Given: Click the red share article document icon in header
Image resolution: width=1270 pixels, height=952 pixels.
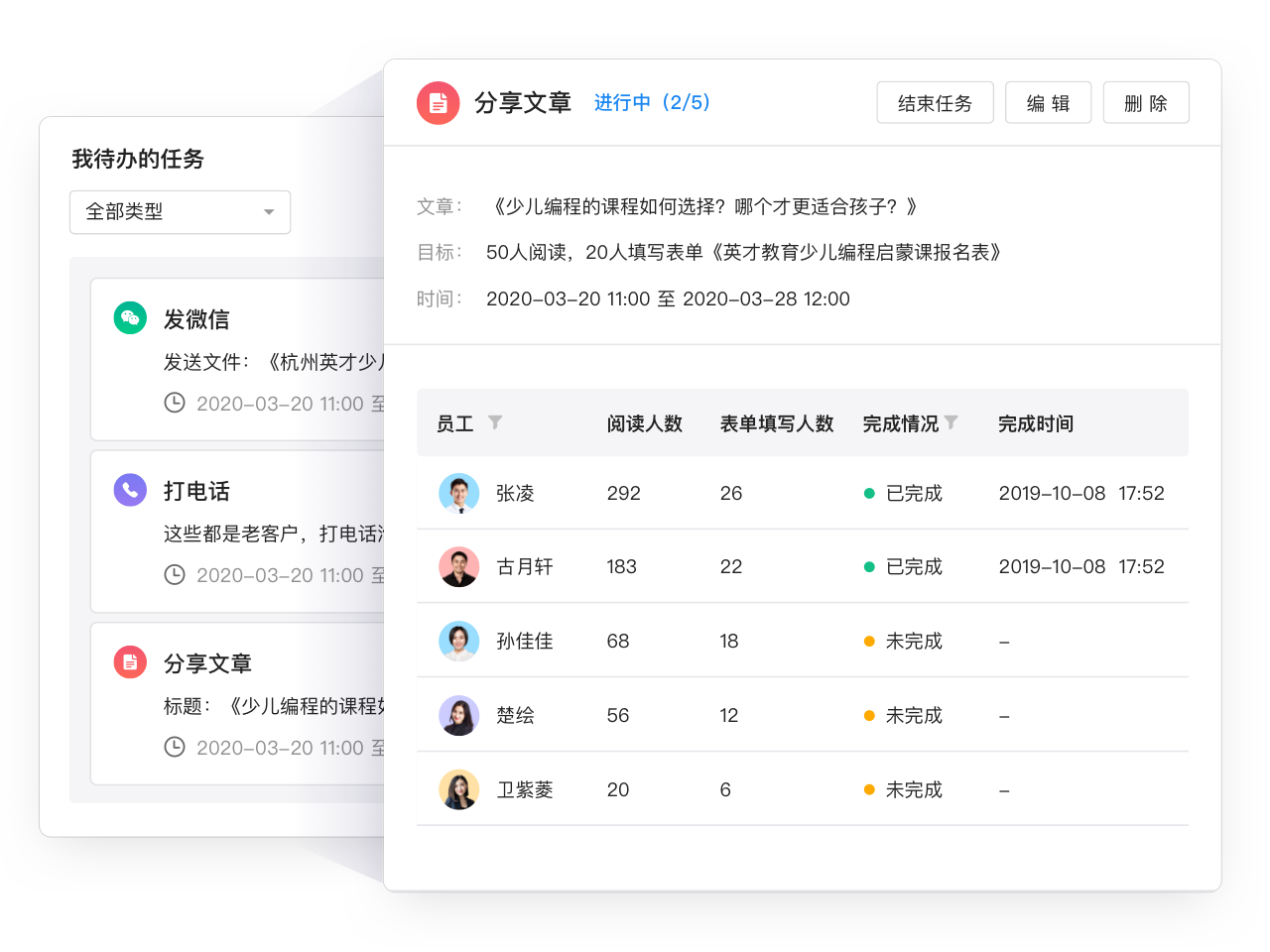Looking at the screenshot, I should (x=438, y=103).
